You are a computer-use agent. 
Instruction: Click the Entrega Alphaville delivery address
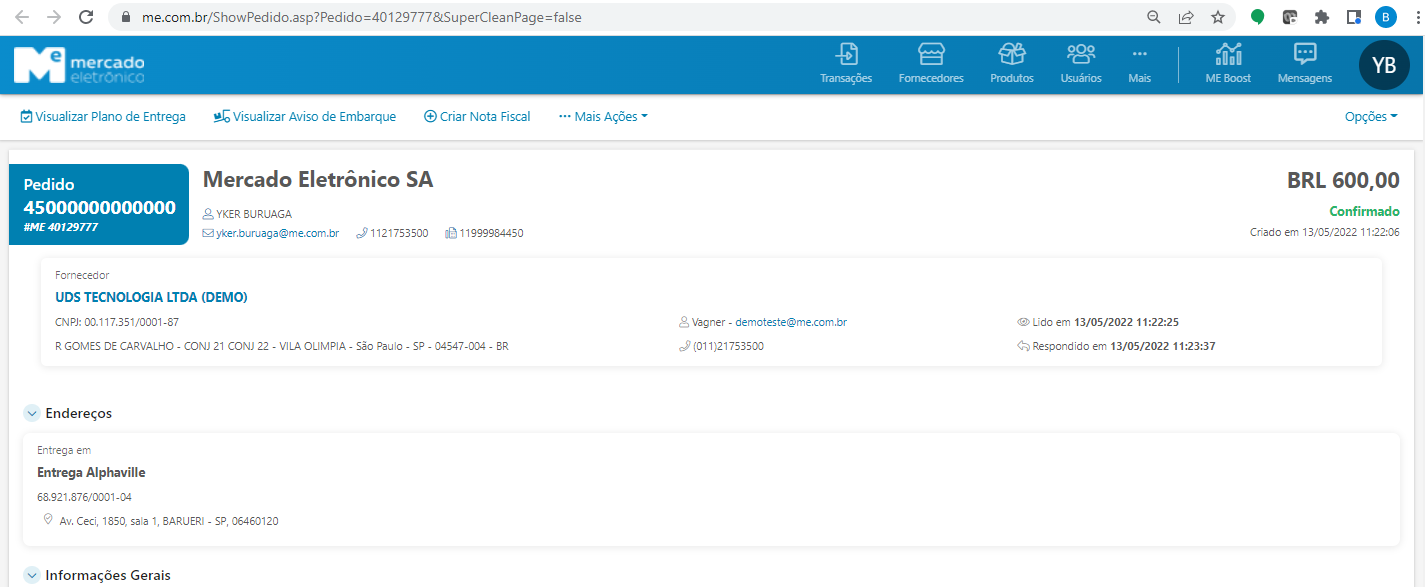(x=91, y=472)
